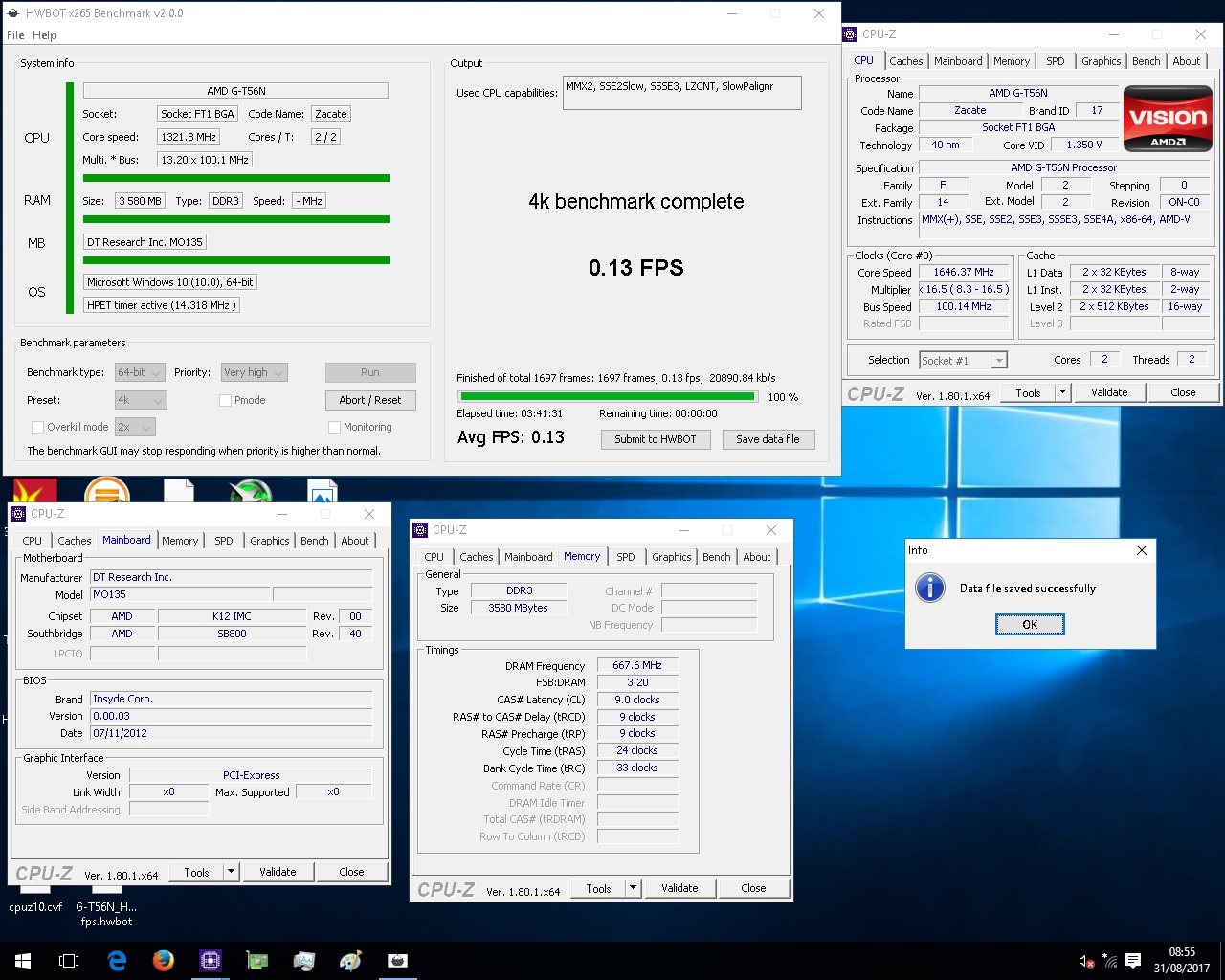Launch Microsoft Edge from the taskbar
Viewport: 1225px width, 980px height.
point(117,960)
